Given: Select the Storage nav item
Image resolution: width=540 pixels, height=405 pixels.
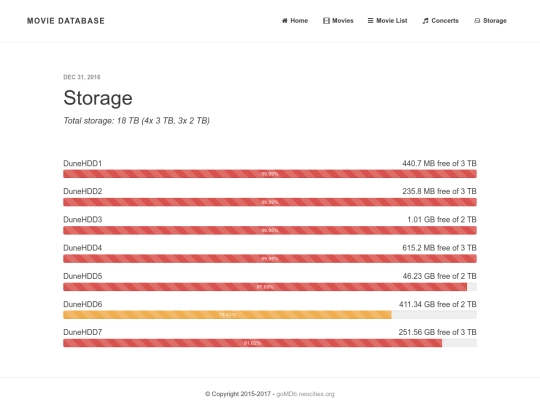Looking at the screenshot, I should (x=490, y=21).
